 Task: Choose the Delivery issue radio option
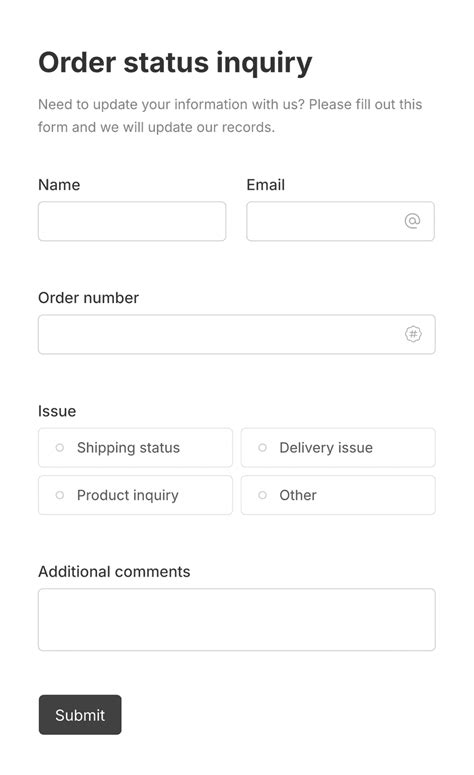[338, 448]
